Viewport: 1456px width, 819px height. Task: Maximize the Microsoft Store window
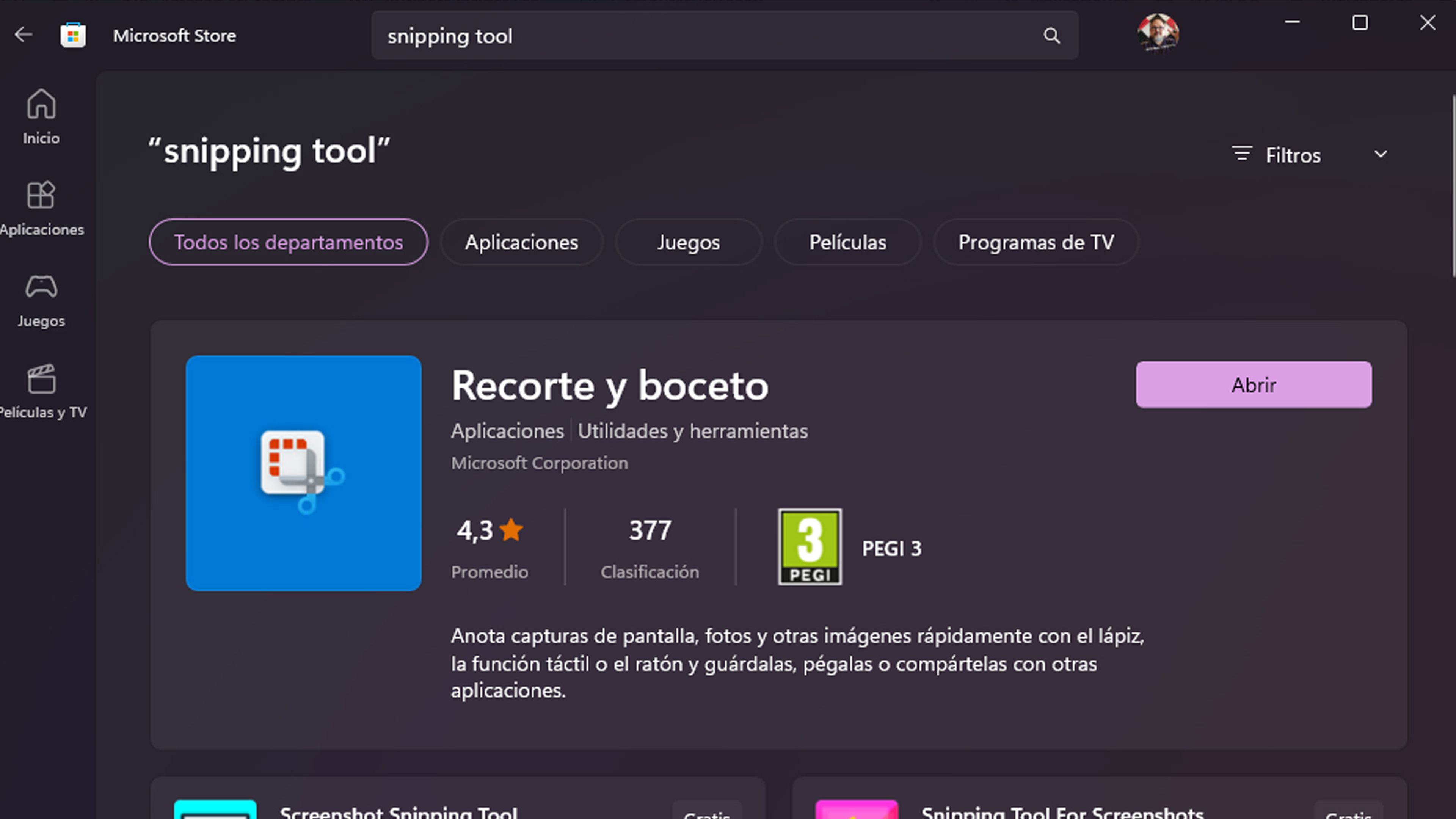pos(1360,23)
